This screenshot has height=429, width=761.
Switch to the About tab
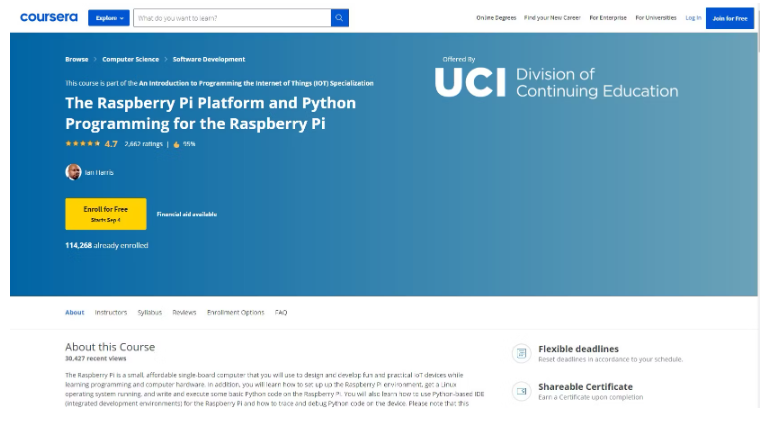pos(75,313)
